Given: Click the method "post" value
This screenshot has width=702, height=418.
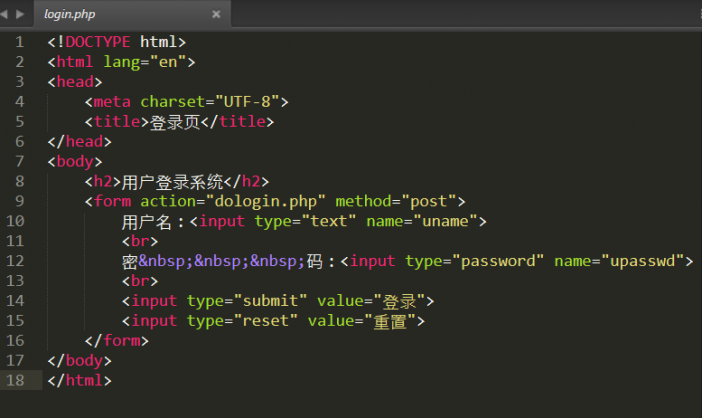Looking at the screenshot, I should pyautogui.click(x=430, y=201).
